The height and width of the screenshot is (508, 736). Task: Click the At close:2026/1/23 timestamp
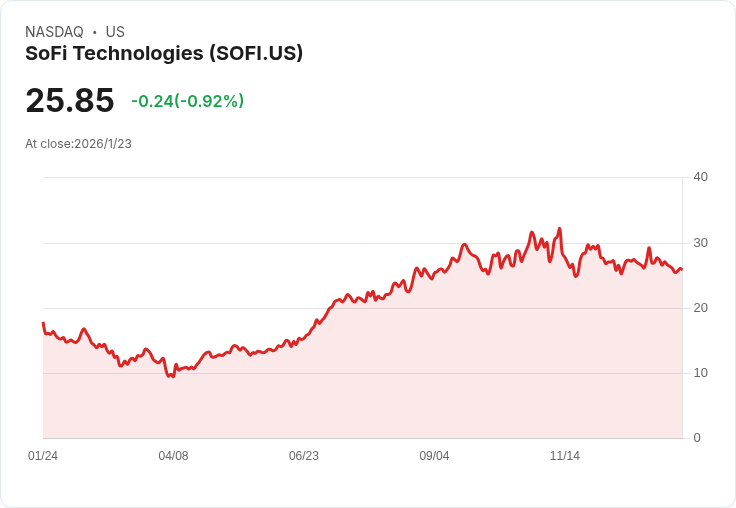click(78, 143)
